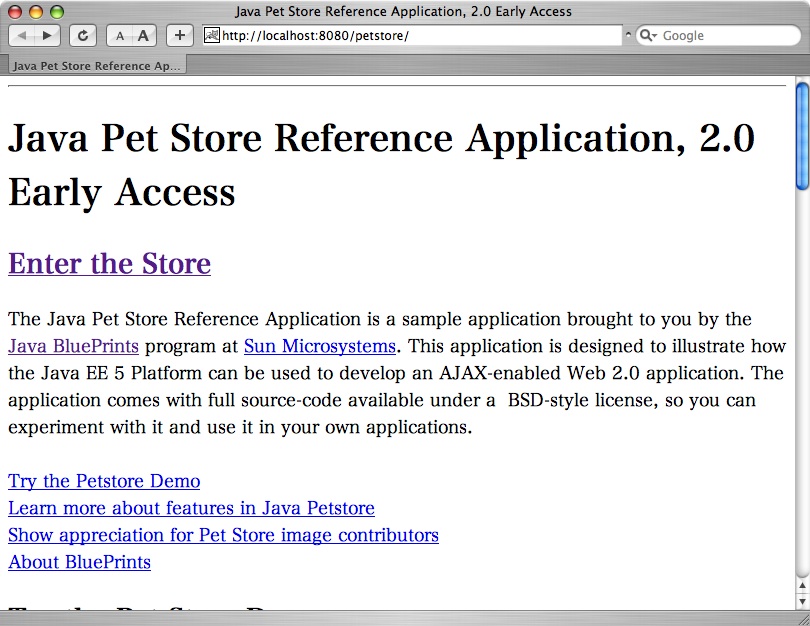Click the SnapBack chevron beside the address field
This screenshot has width=810, height=626.
pos(629,34)
